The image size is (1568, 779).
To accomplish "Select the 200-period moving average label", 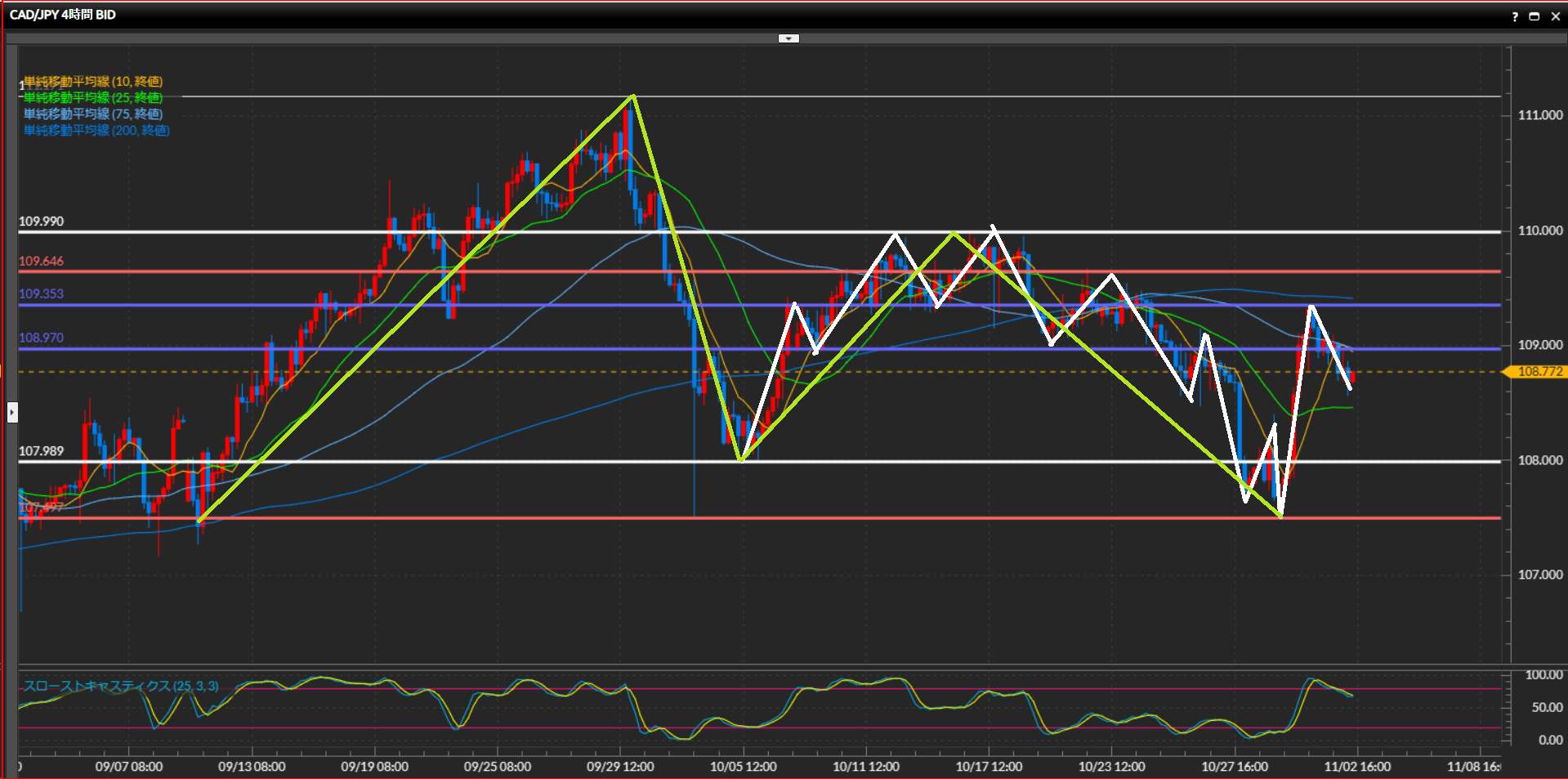I will point(96,131).
